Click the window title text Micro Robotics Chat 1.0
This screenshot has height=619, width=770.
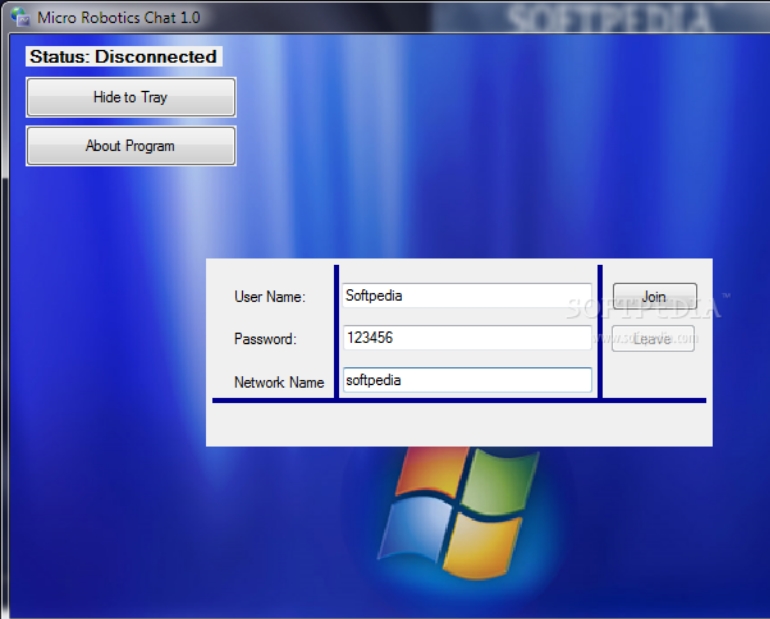click(118, 17)
